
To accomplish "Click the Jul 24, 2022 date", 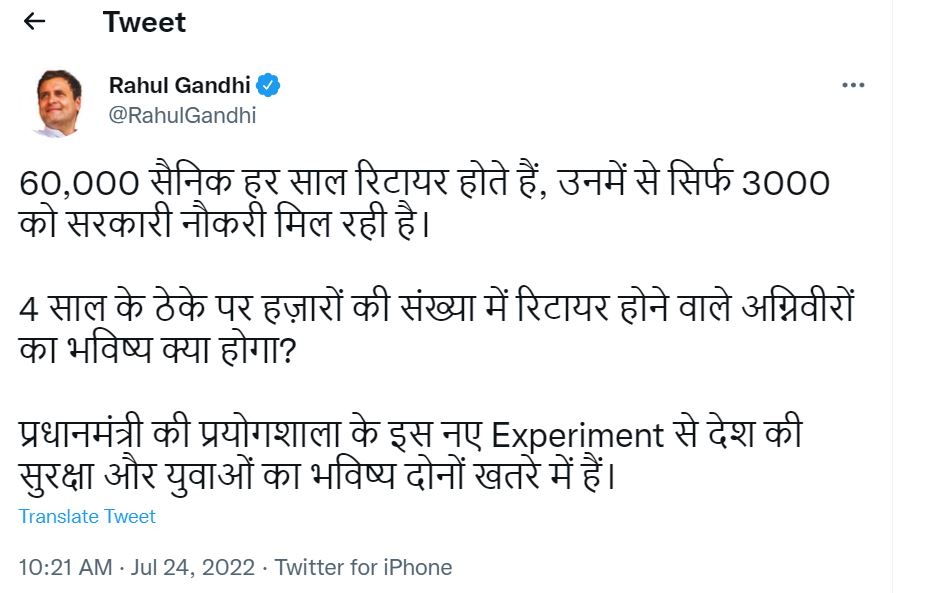I will click(x=193, y=568).
